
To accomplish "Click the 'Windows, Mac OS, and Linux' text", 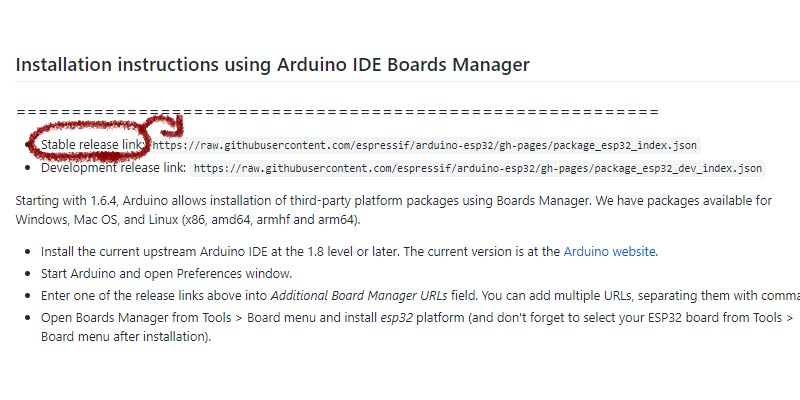I will tap(96, 220).
